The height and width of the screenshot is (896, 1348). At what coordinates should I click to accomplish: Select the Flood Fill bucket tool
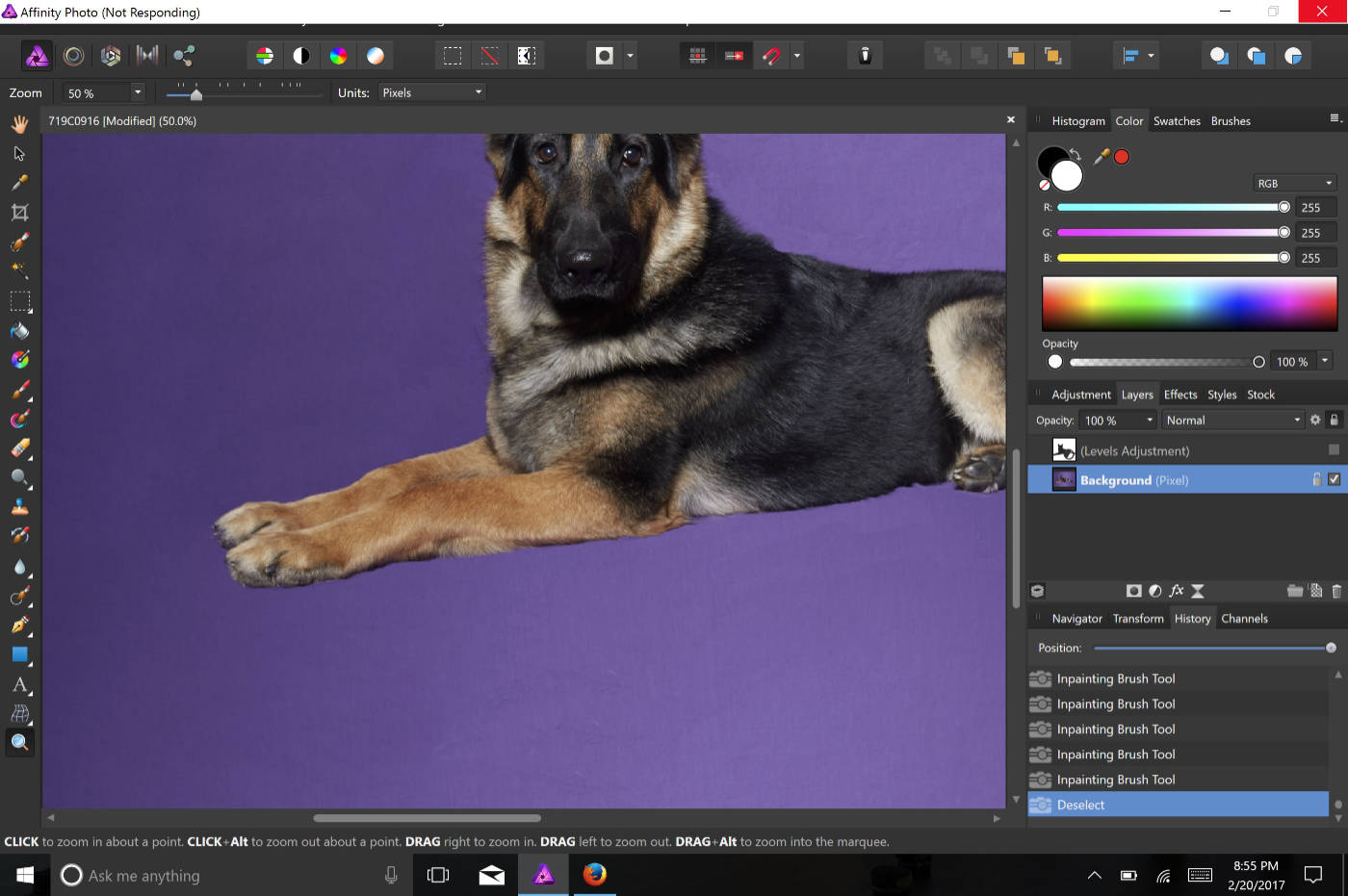click(x=19, y=331)
